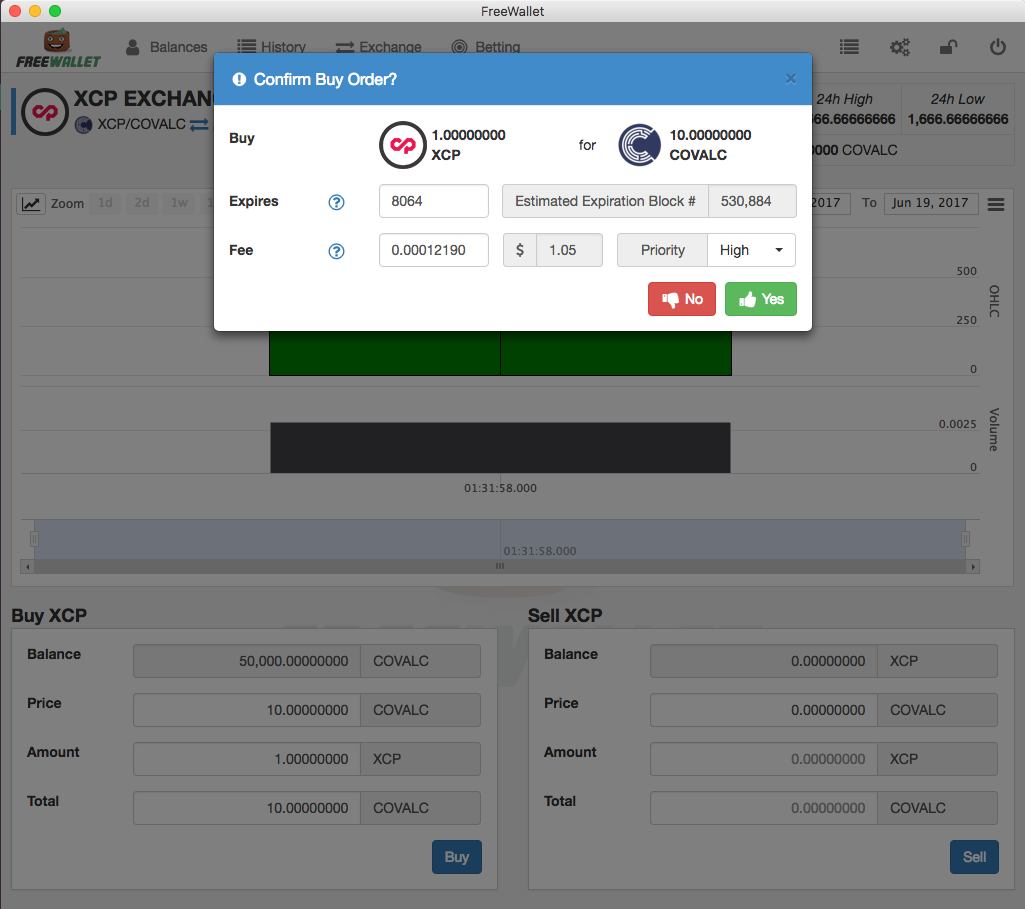Open the History tab
1025x909 pixels.
coord(271,47)
